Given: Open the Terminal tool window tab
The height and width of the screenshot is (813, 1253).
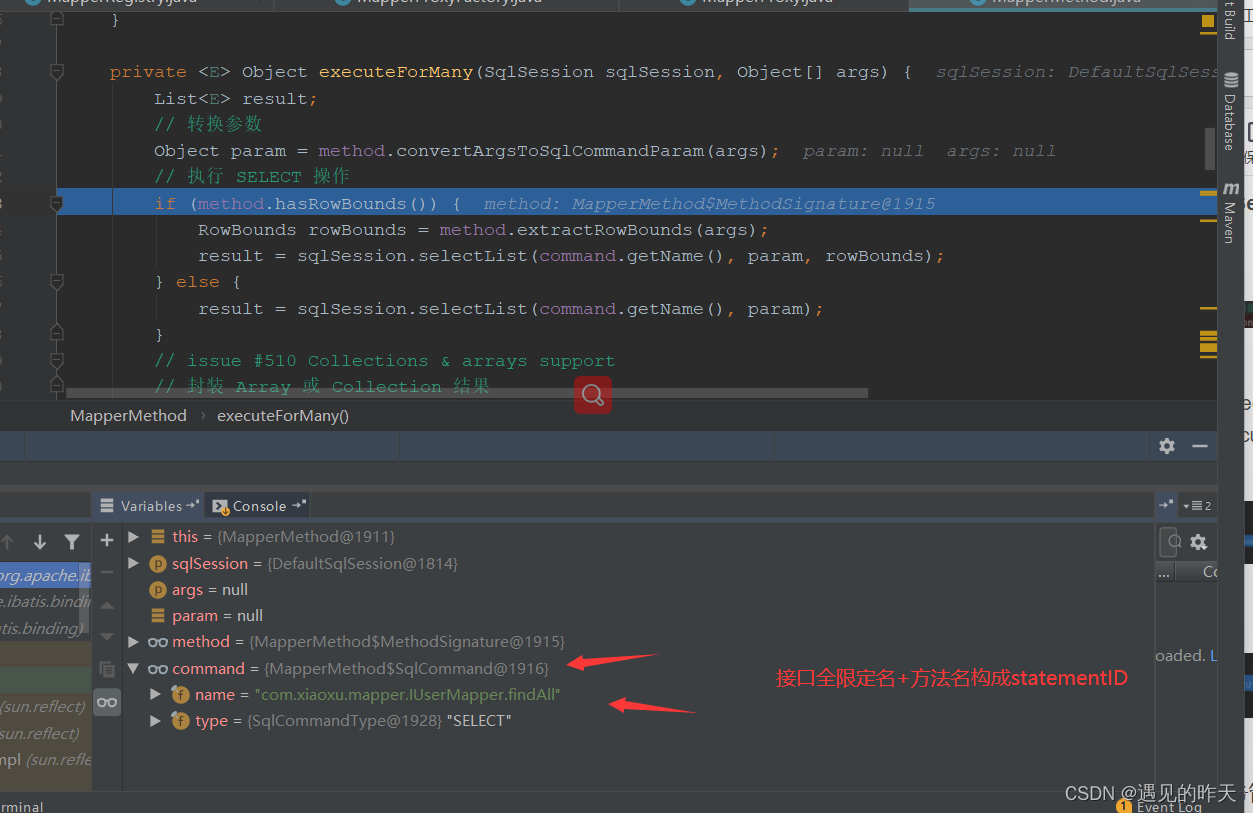Looking at the screenshot, I should [22, 806].
